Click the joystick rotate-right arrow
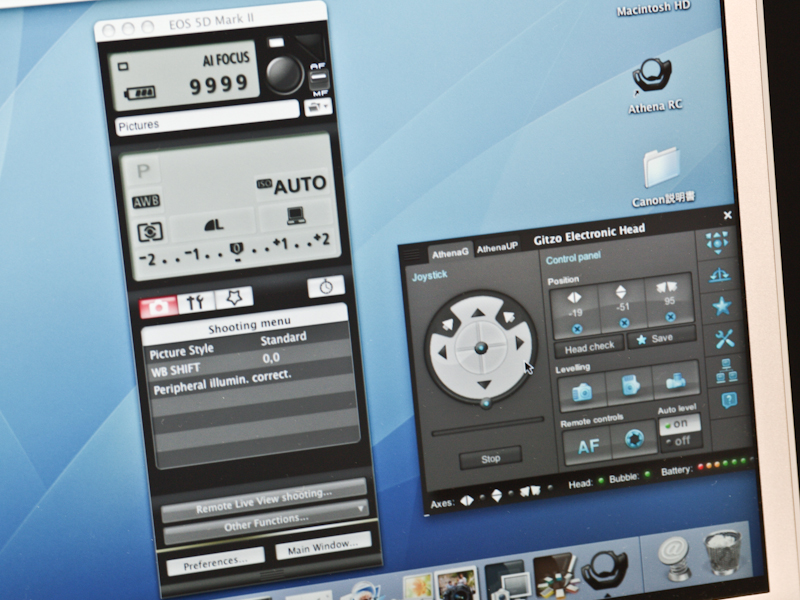The image size is (800, 600). point(509,317)
